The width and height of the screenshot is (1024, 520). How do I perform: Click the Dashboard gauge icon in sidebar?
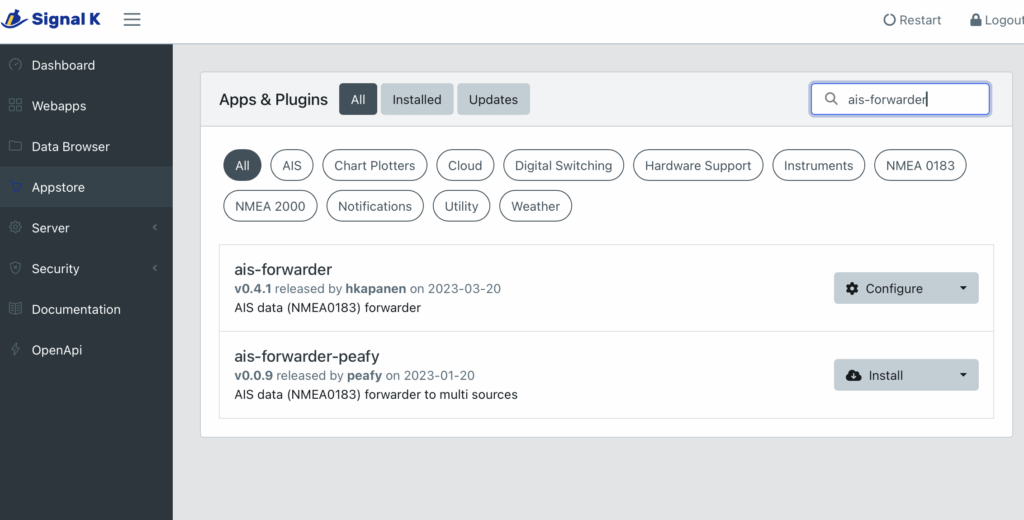tap(15, 65)
